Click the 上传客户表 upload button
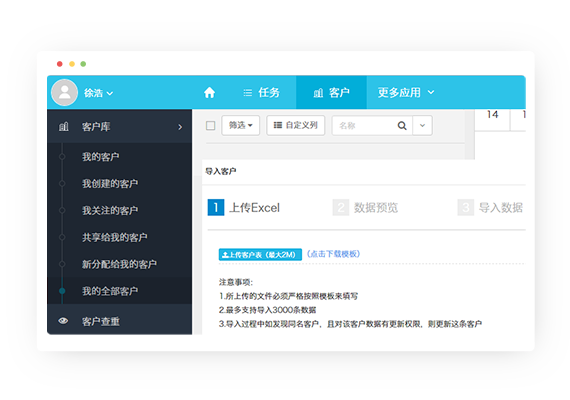The width and height of the screenshot is (570, 400). 260,255
